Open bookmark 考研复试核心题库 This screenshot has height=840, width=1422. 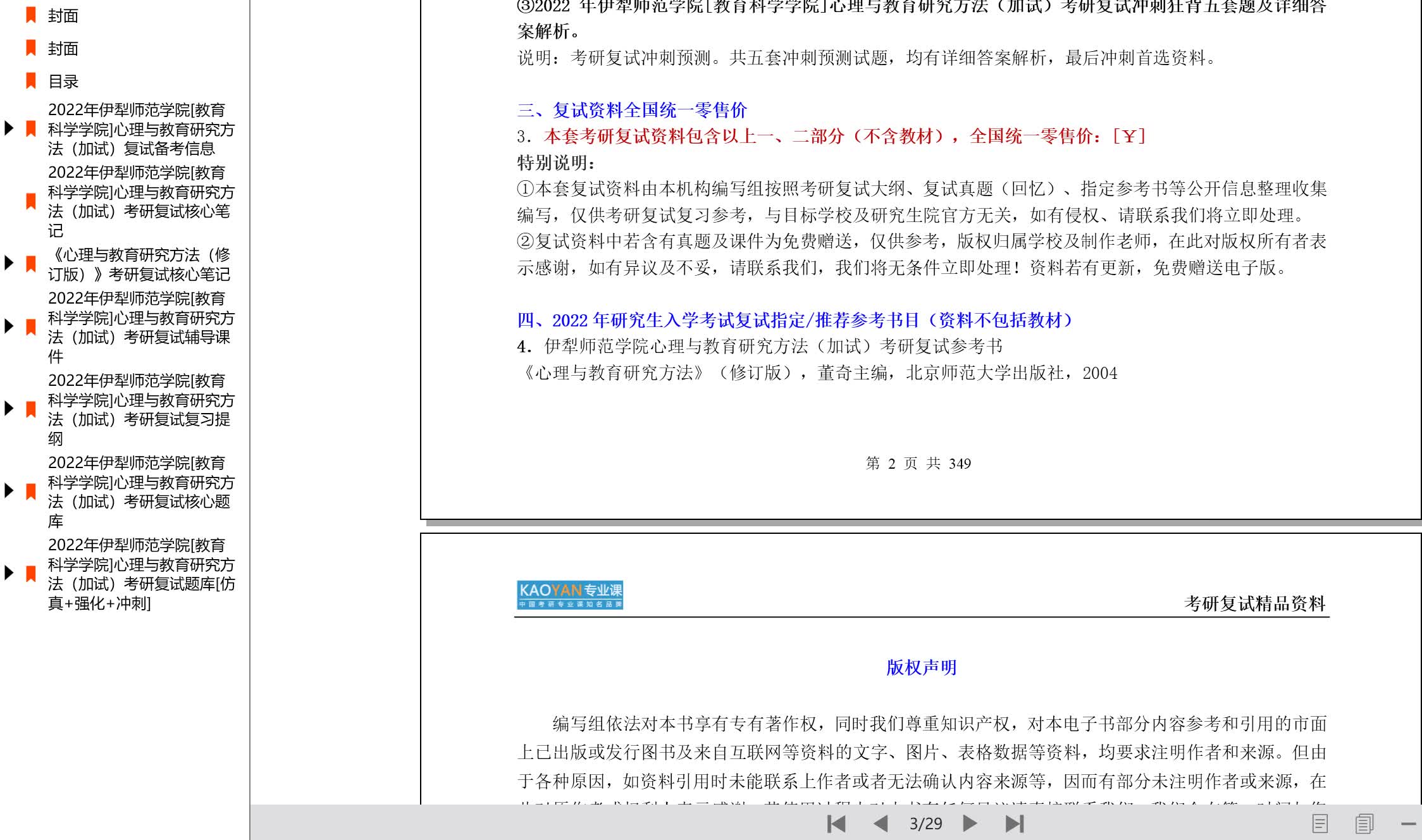(141, 491)
